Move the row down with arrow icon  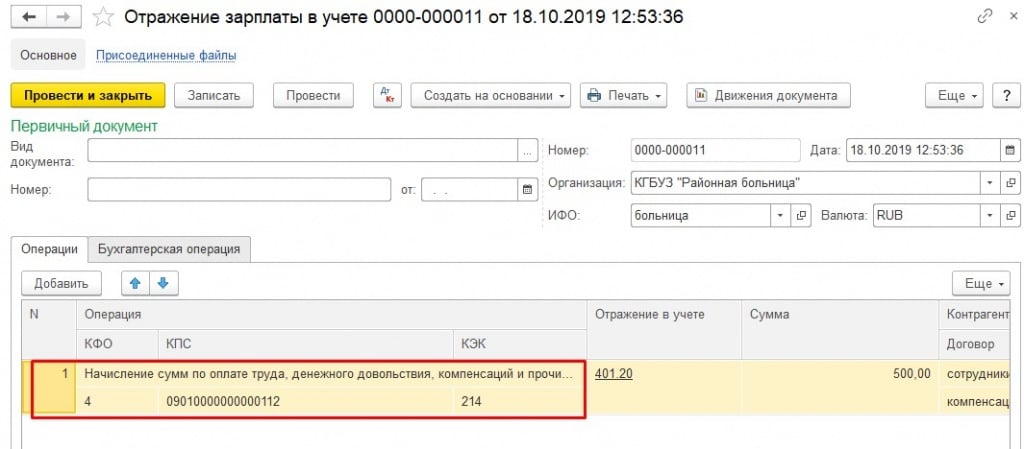[161, 283]
